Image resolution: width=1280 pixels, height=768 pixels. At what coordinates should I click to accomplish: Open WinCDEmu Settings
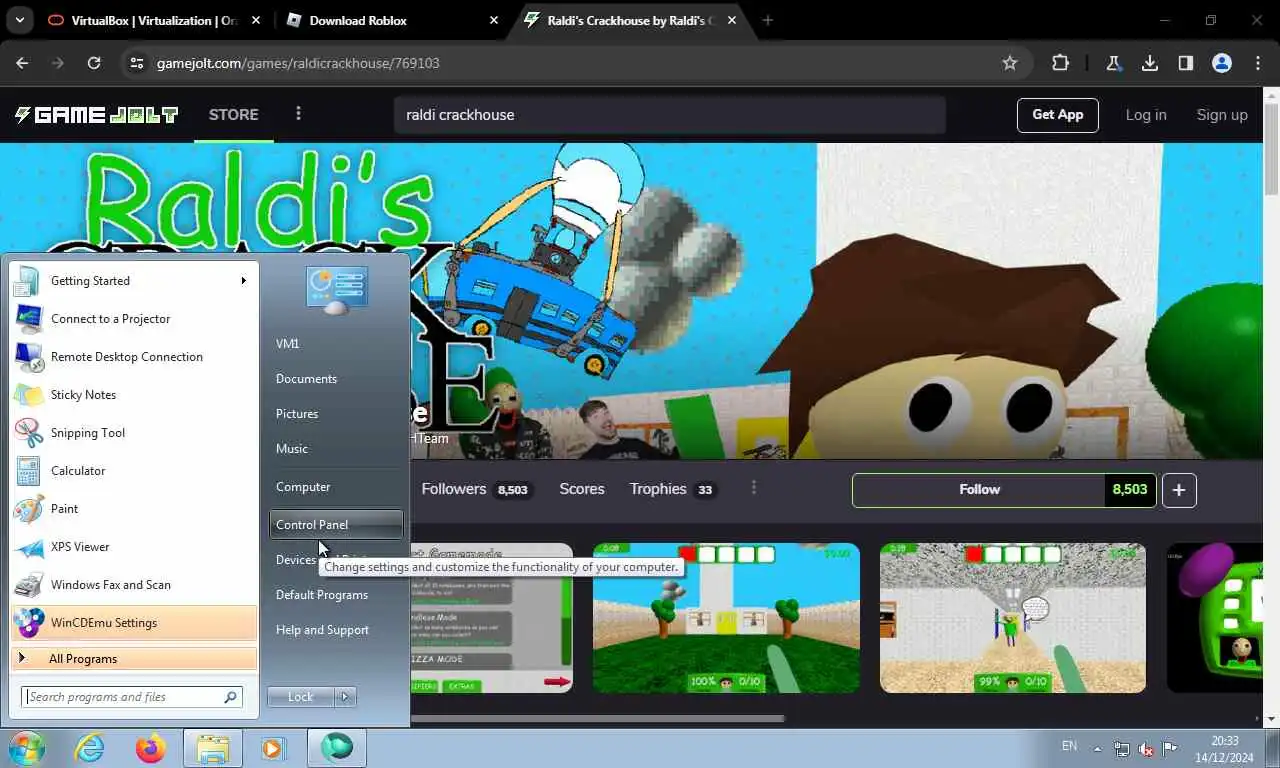click(133, 623)
